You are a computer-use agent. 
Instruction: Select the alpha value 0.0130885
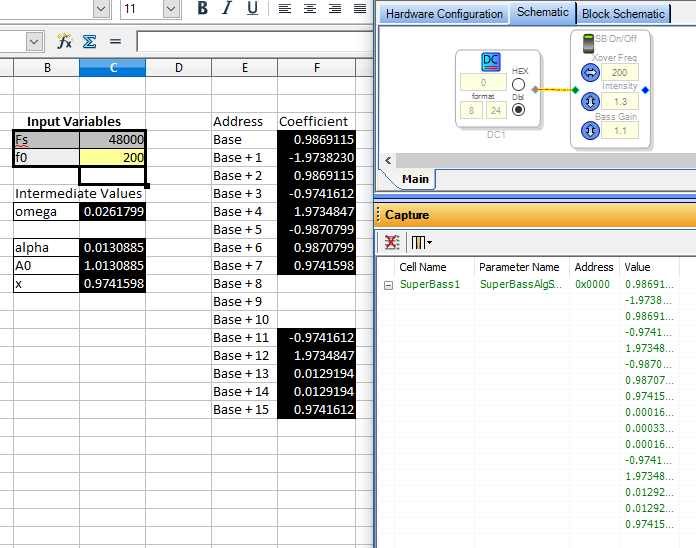[x=112, y=248]
